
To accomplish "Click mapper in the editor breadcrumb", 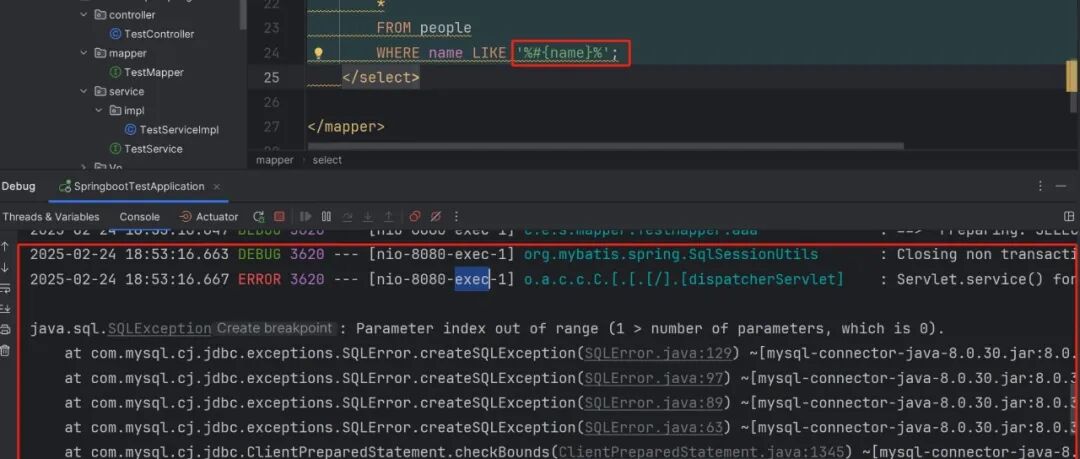I will [x=275, y=160].
